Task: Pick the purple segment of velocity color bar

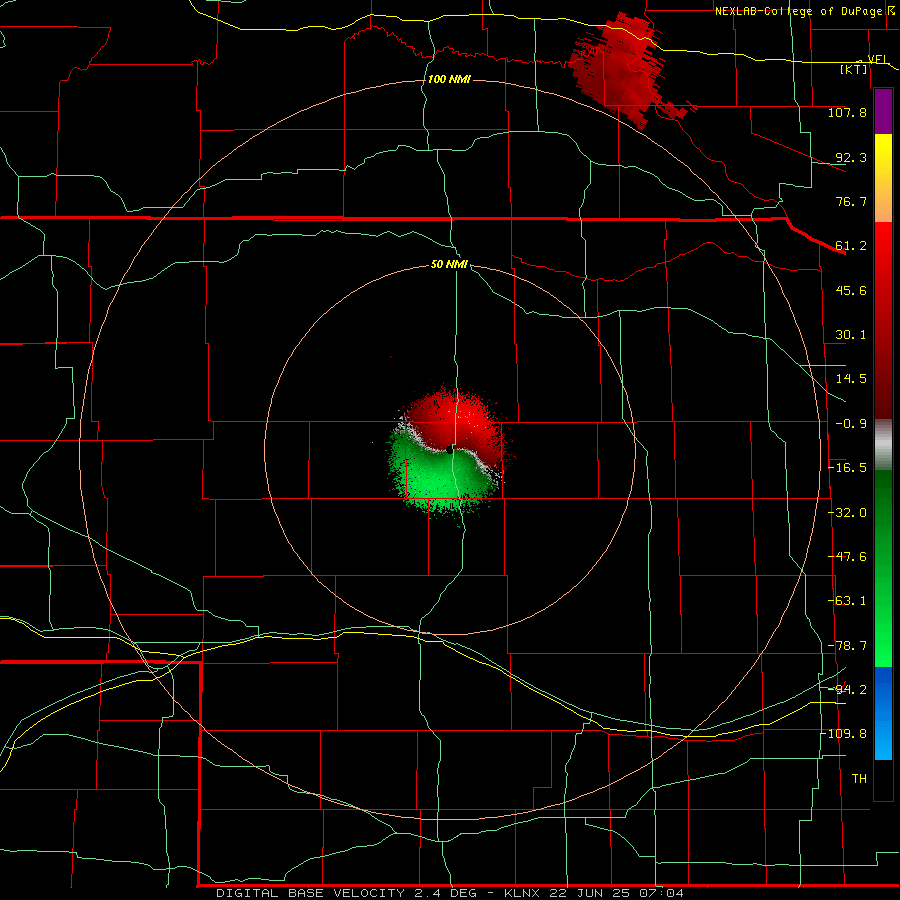Action: tap(883, 111)
